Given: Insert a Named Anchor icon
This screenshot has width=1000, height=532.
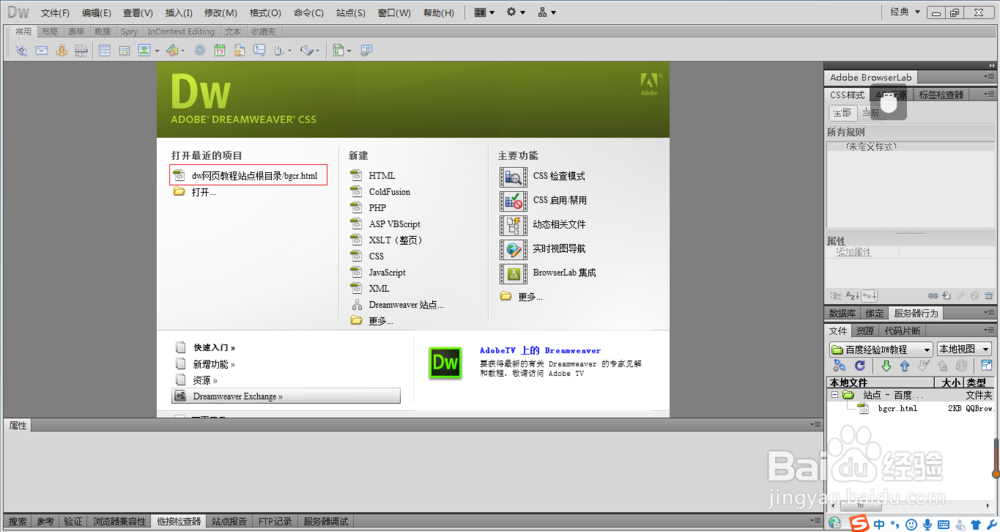Looking at the screenshot, I should click(x=61, y=50).
